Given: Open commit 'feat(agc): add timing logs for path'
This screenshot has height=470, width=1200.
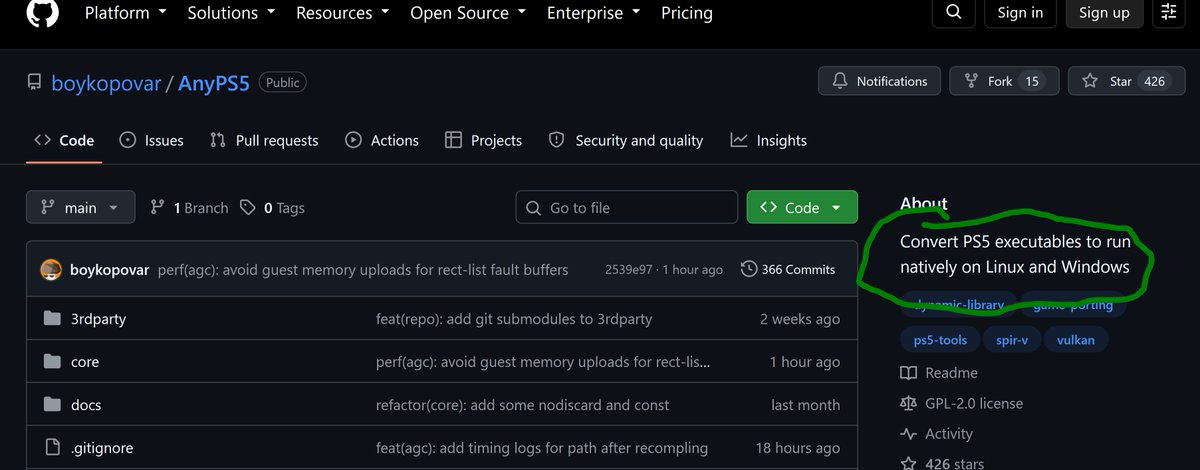Looking at the screenshot, I should click(542, 448).
